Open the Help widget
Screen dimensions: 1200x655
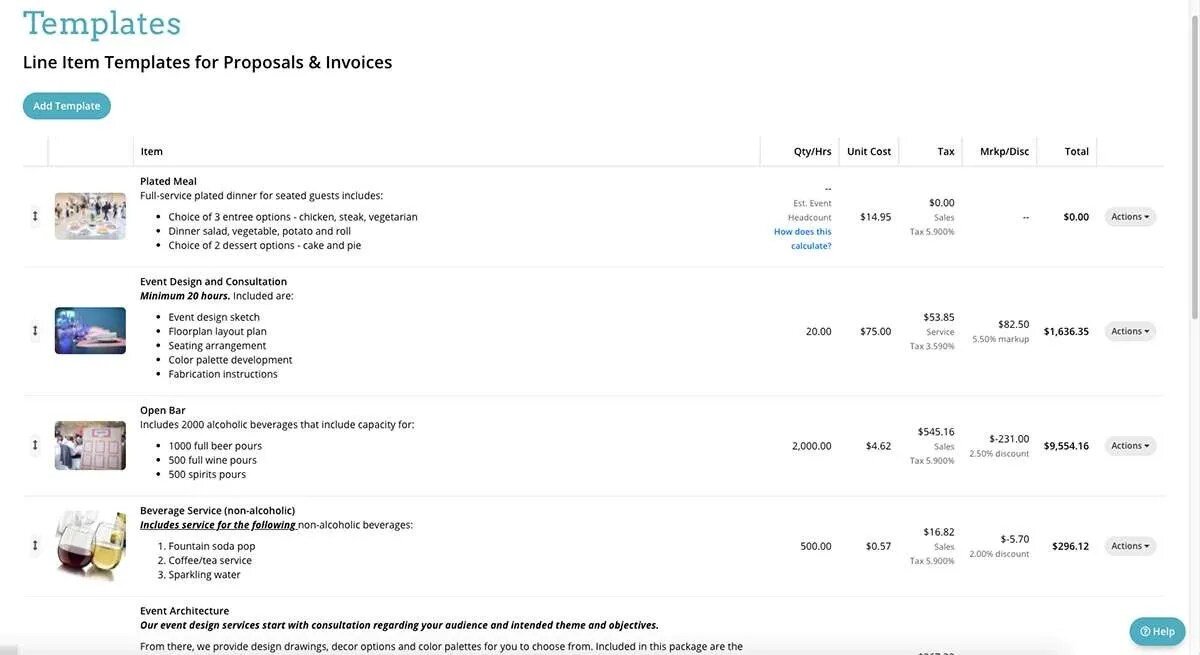tap(1157, 631)
